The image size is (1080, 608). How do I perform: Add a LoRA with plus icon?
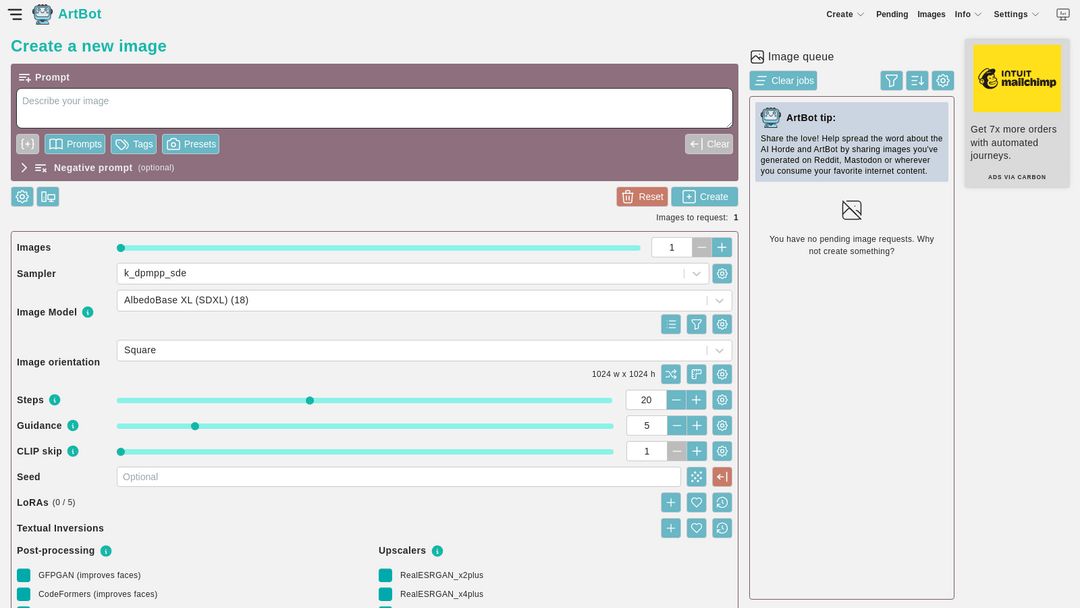point(671,503)
